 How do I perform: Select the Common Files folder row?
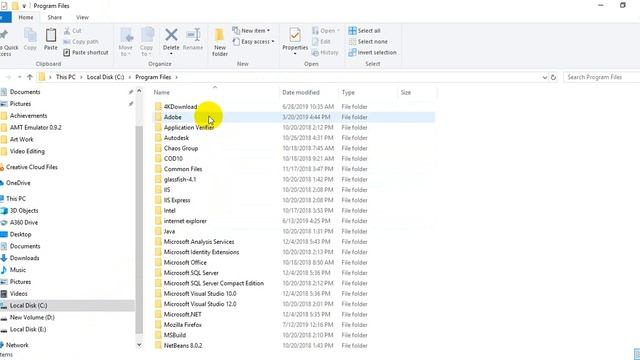(294, 169)
